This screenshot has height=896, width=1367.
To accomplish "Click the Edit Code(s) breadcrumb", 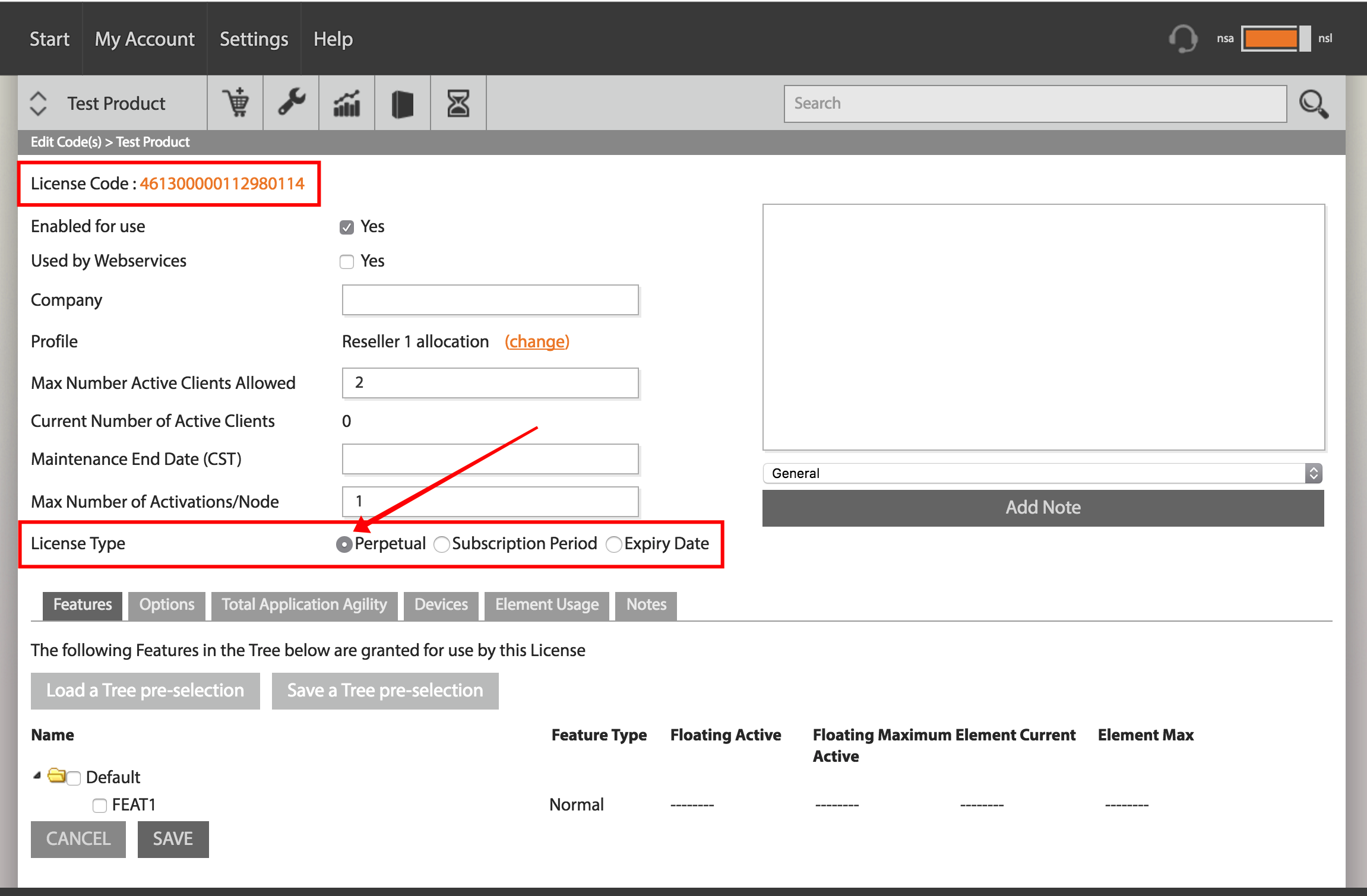I will tap(66, 142).
